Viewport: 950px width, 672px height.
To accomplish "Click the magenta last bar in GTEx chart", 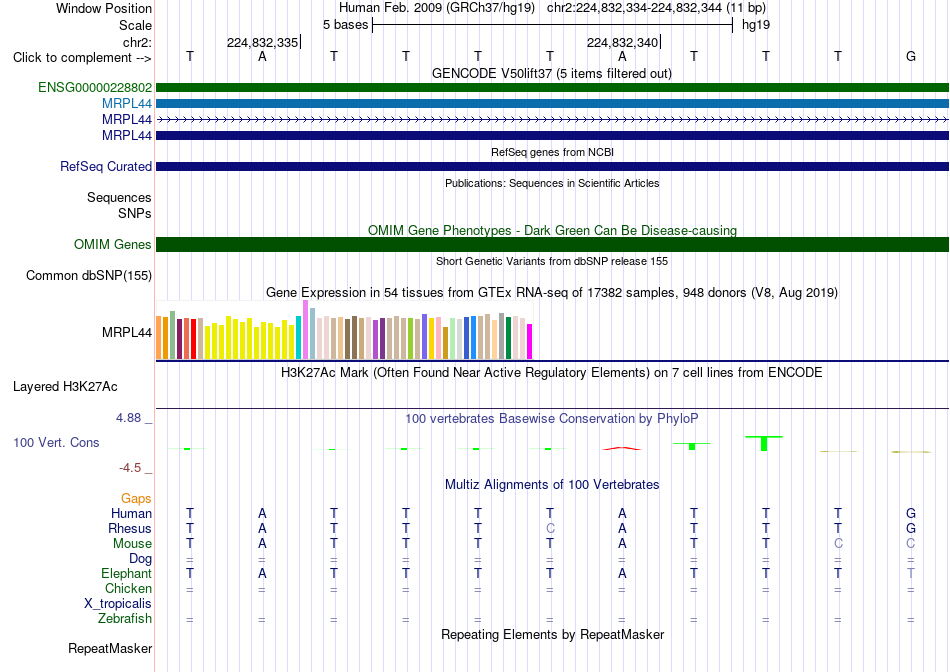I will pos(529,342).
